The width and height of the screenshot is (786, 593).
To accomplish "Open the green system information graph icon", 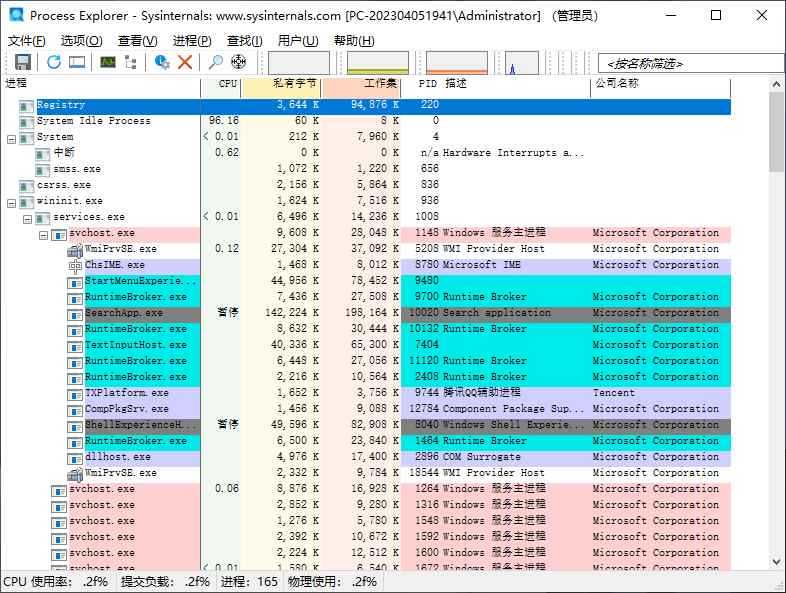I will coord(107,62).
